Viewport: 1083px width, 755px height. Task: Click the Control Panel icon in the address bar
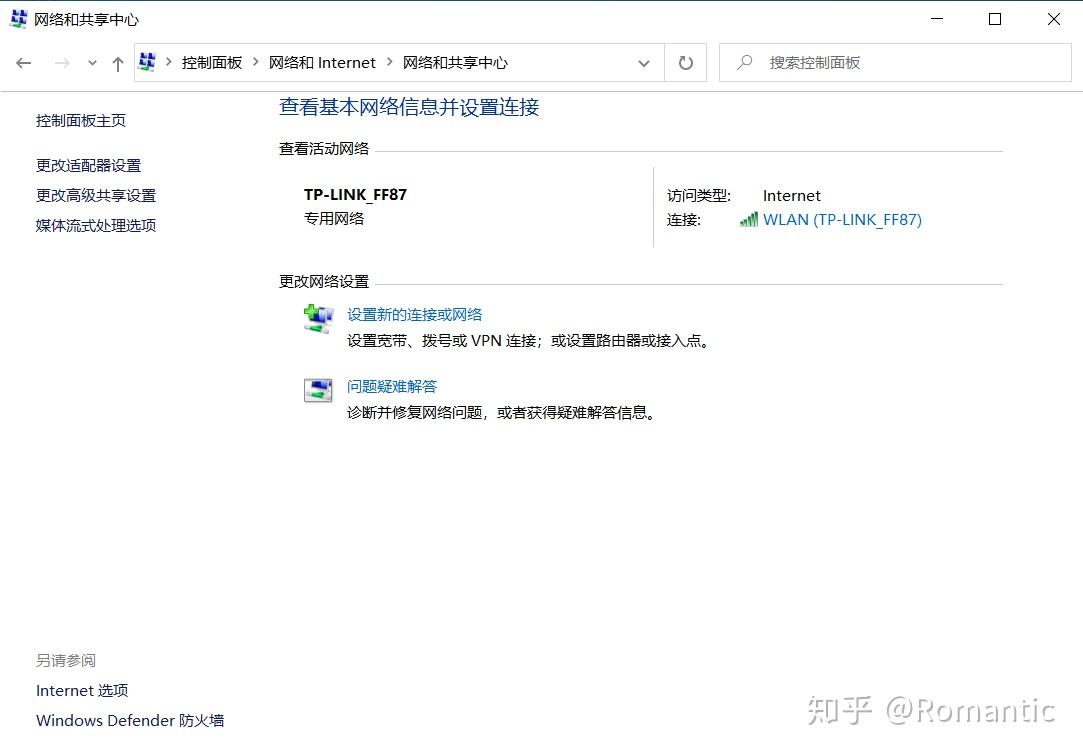(146, 61)
